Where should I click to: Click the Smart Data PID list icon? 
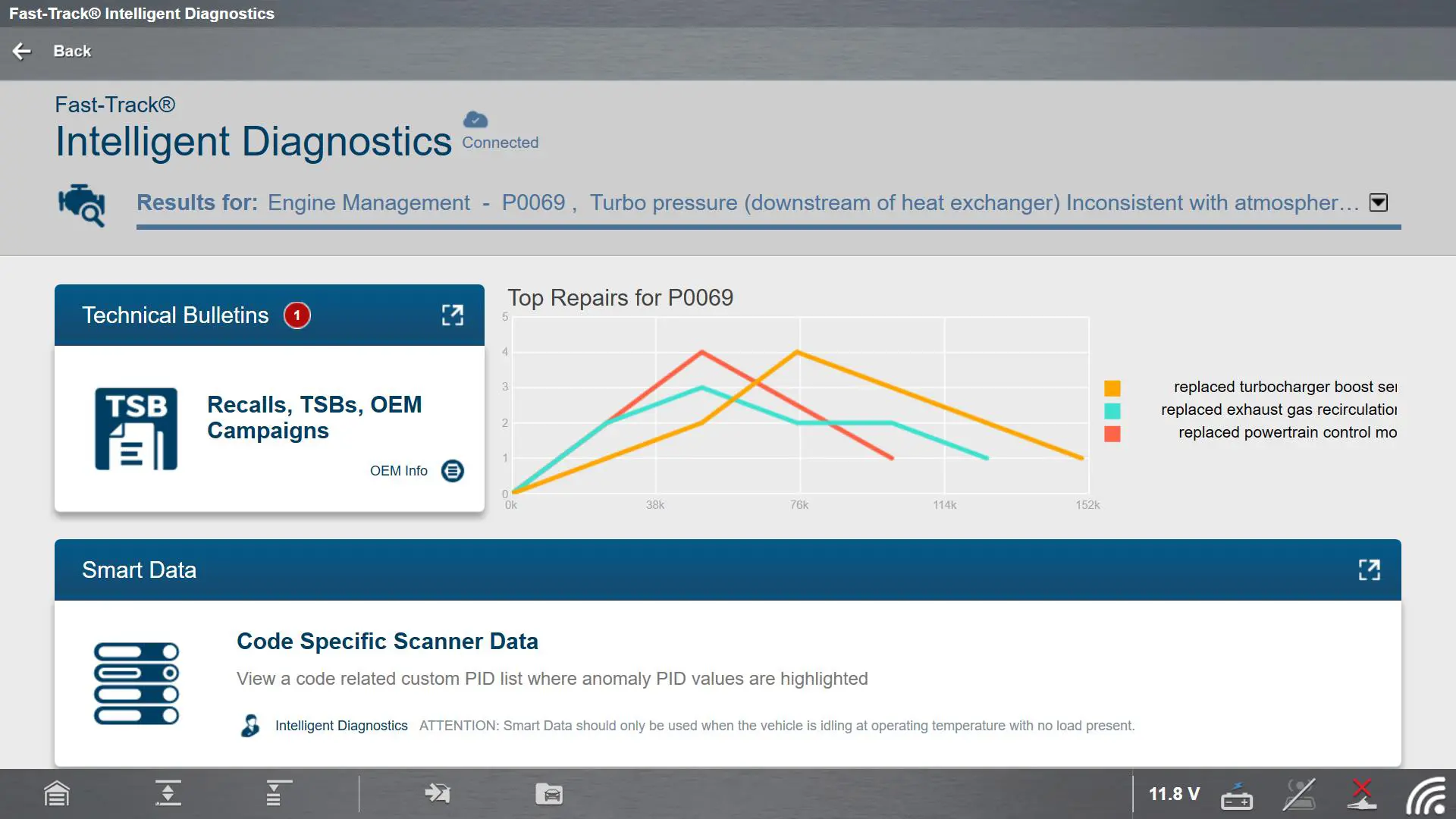tap(136, 683)
